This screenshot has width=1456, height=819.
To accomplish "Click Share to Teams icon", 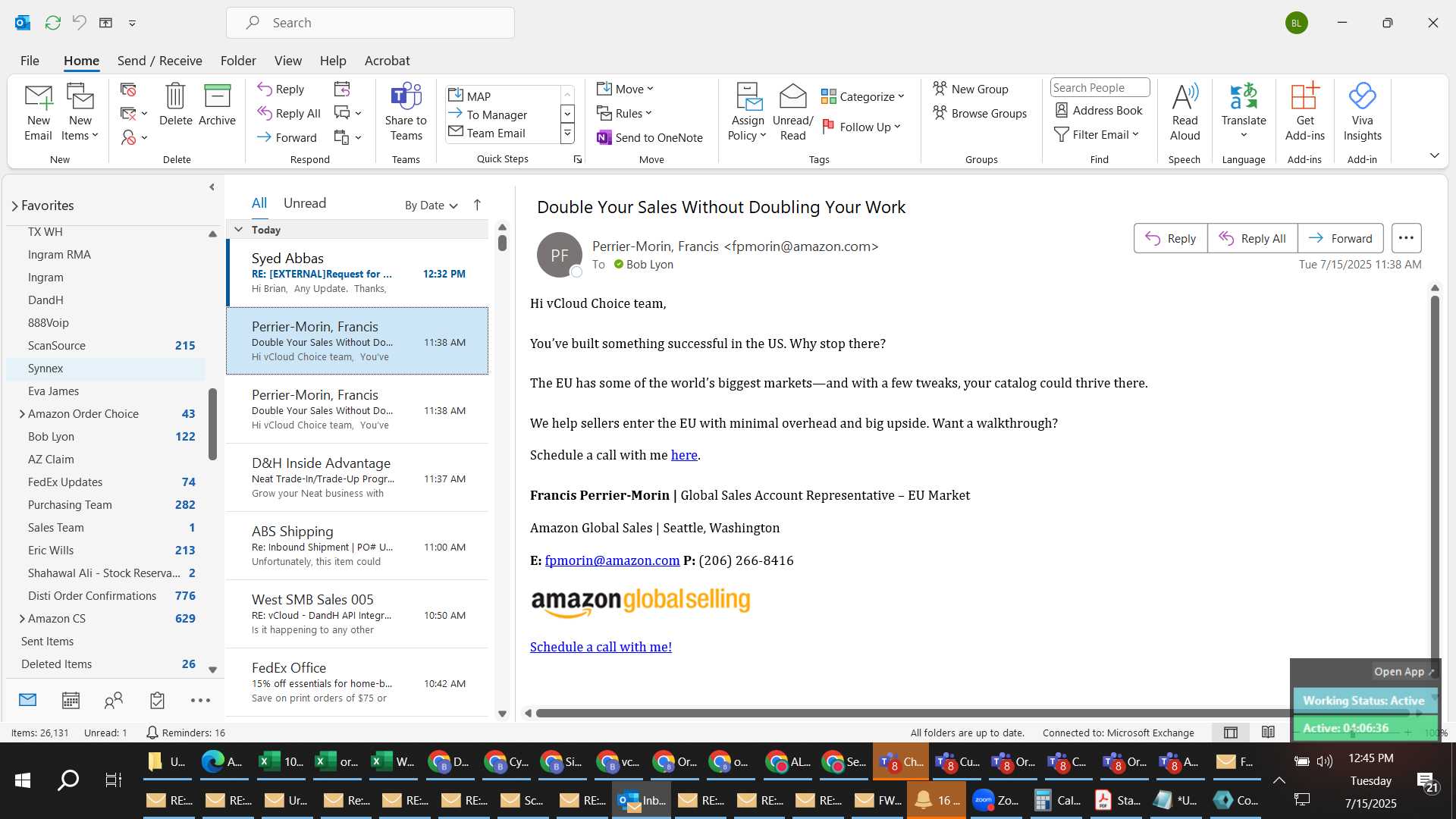I will point(406,111).
